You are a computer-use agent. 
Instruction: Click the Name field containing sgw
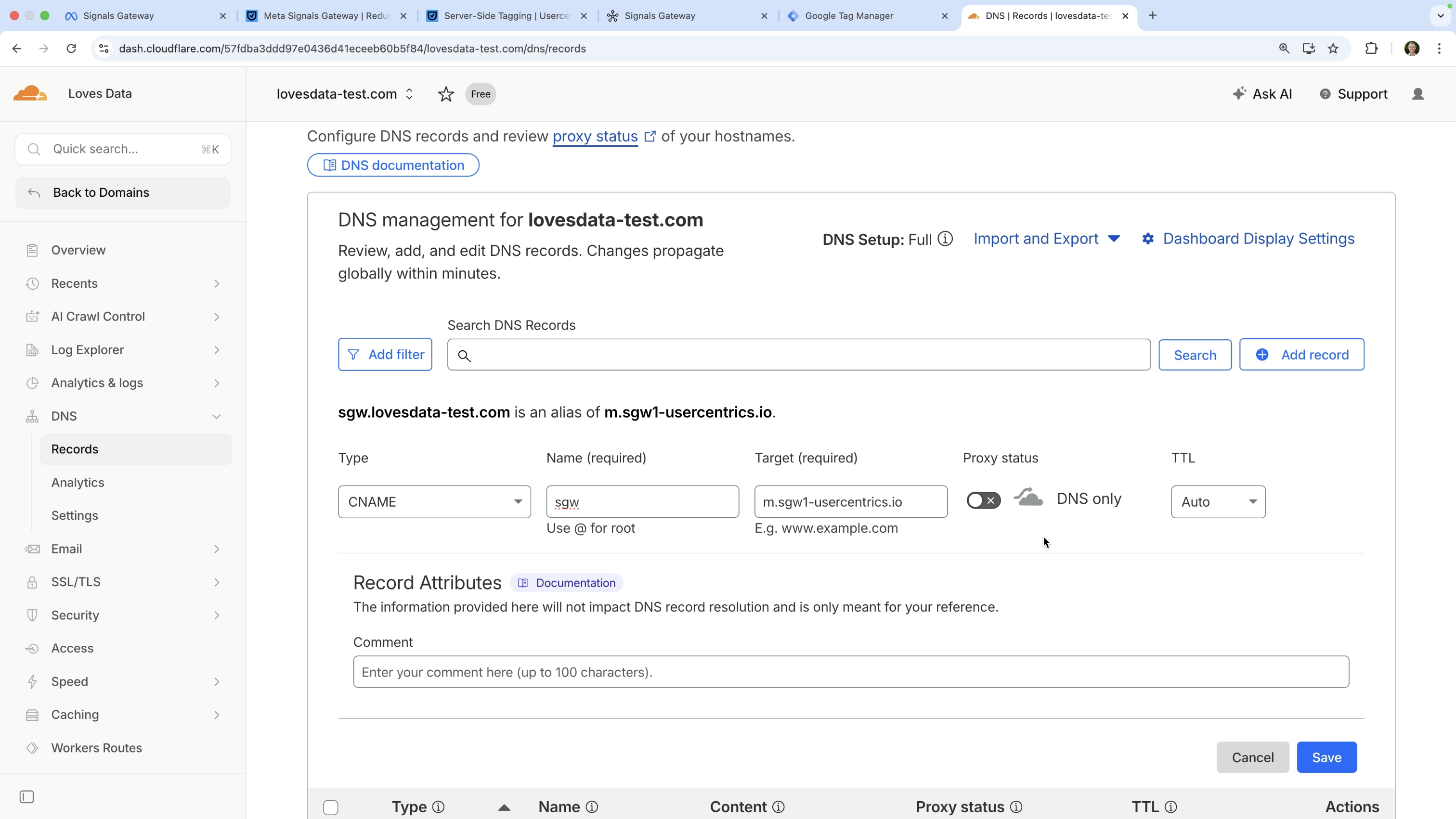643,501
